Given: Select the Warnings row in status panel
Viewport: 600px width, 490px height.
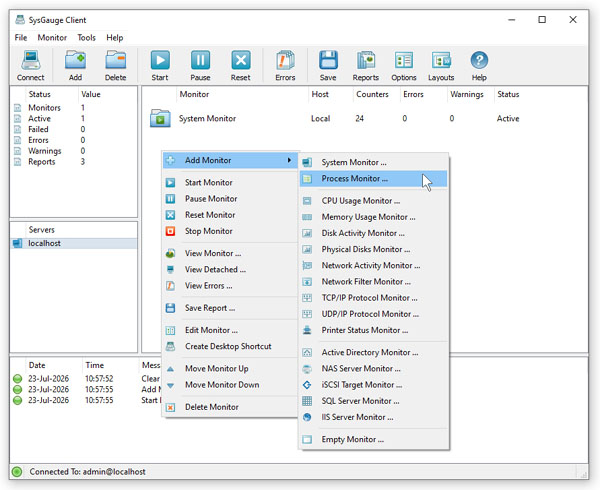Looking at the screenshot, I should click(73, 151).
